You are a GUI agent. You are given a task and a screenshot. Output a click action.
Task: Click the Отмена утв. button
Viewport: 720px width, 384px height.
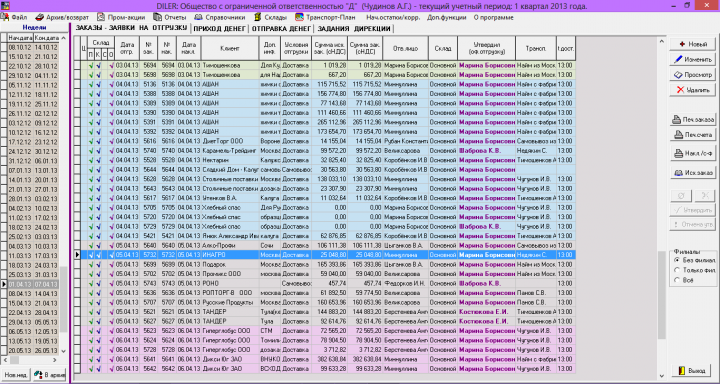(x=693, y=225)
